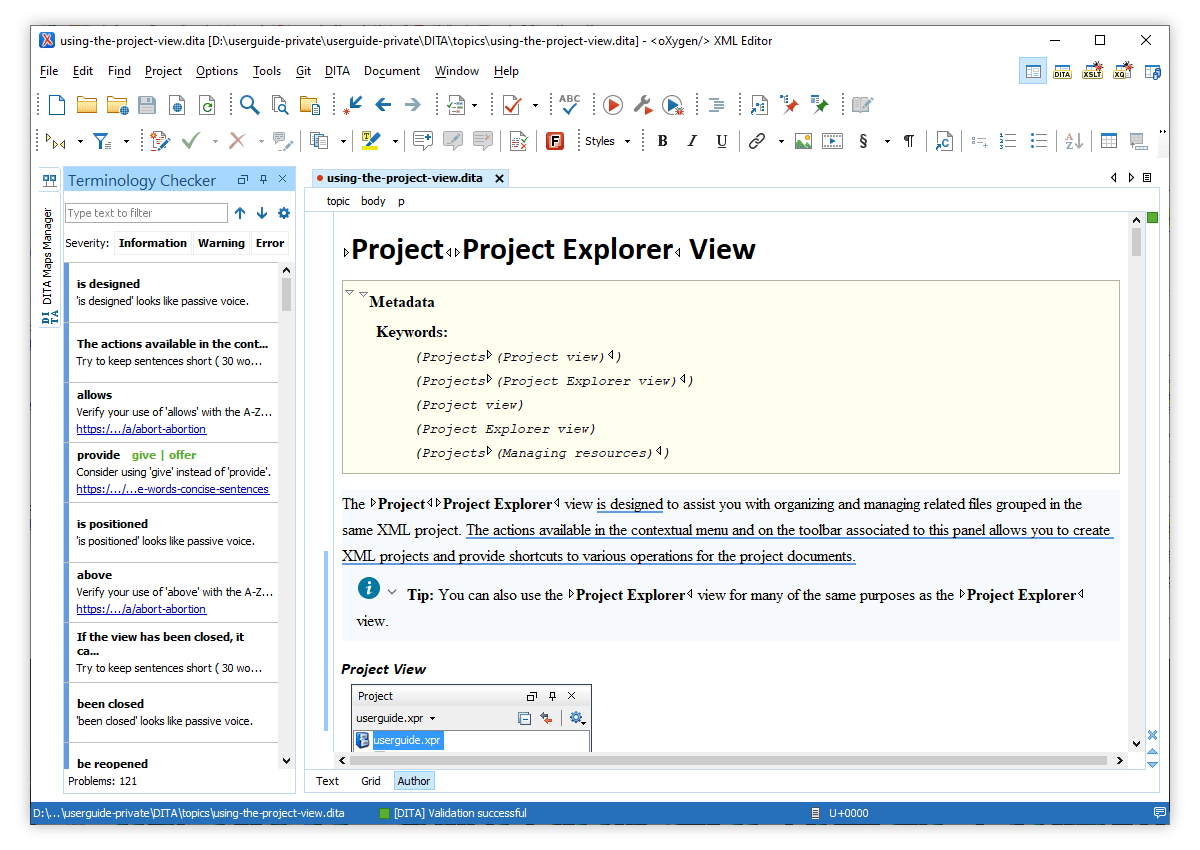
Task: Click the red F Fluenta icon
Action: (x=555, y=141)
